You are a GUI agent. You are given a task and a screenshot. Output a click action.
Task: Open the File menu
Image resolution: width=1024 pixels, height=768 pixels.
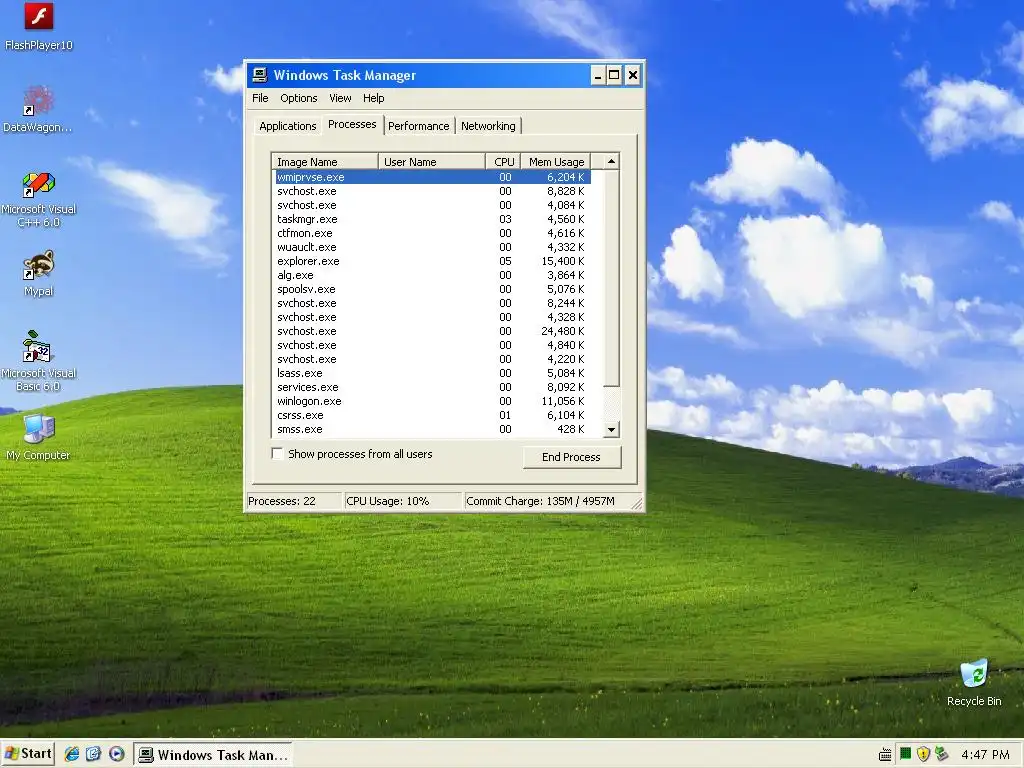click(260, 98)
